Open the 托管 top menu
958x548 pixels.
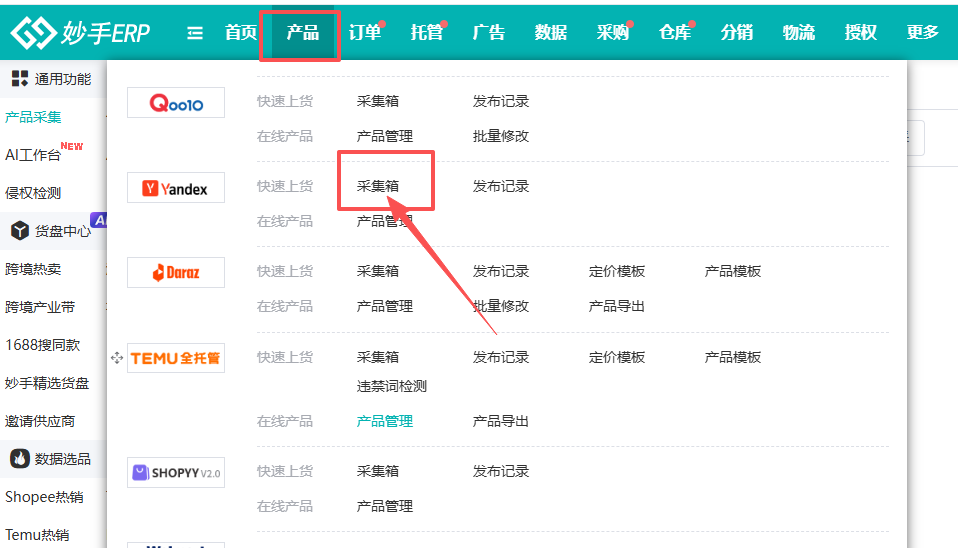coord(426,32)
